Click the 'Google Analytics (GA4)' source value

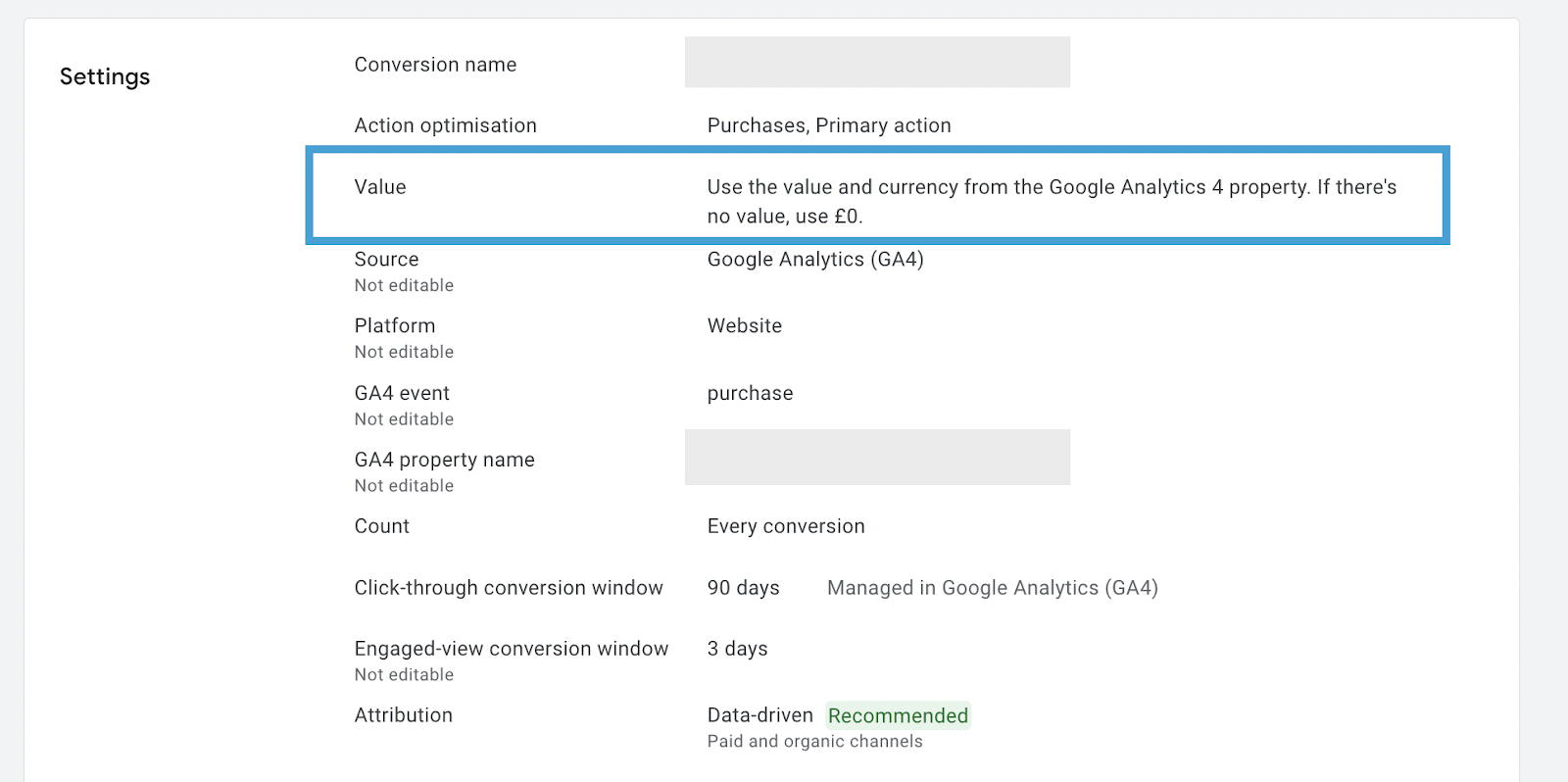(815, 260)
